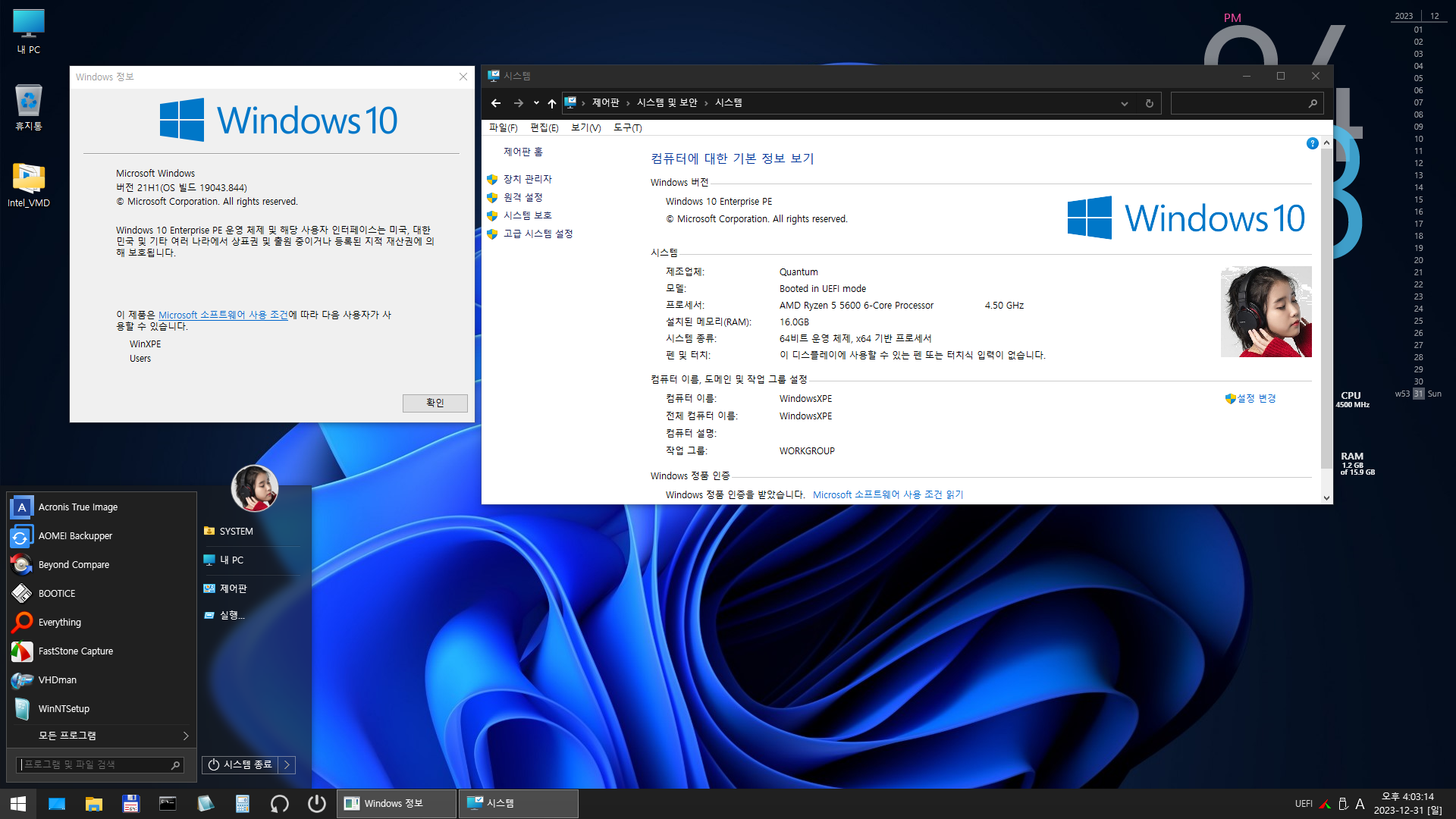Click the restart arrow taskbar icon
Screen dimensions: 1456x819
coord(280,804)
